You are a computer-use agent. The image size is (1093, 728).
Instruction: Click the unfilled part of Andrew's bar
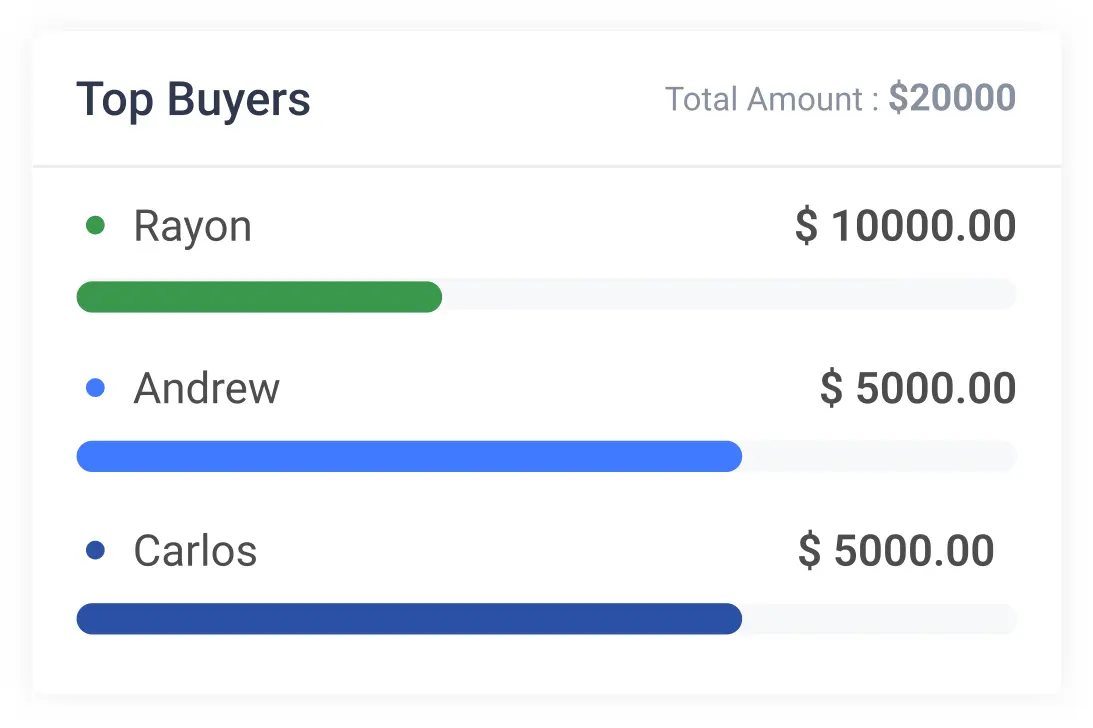879,456
